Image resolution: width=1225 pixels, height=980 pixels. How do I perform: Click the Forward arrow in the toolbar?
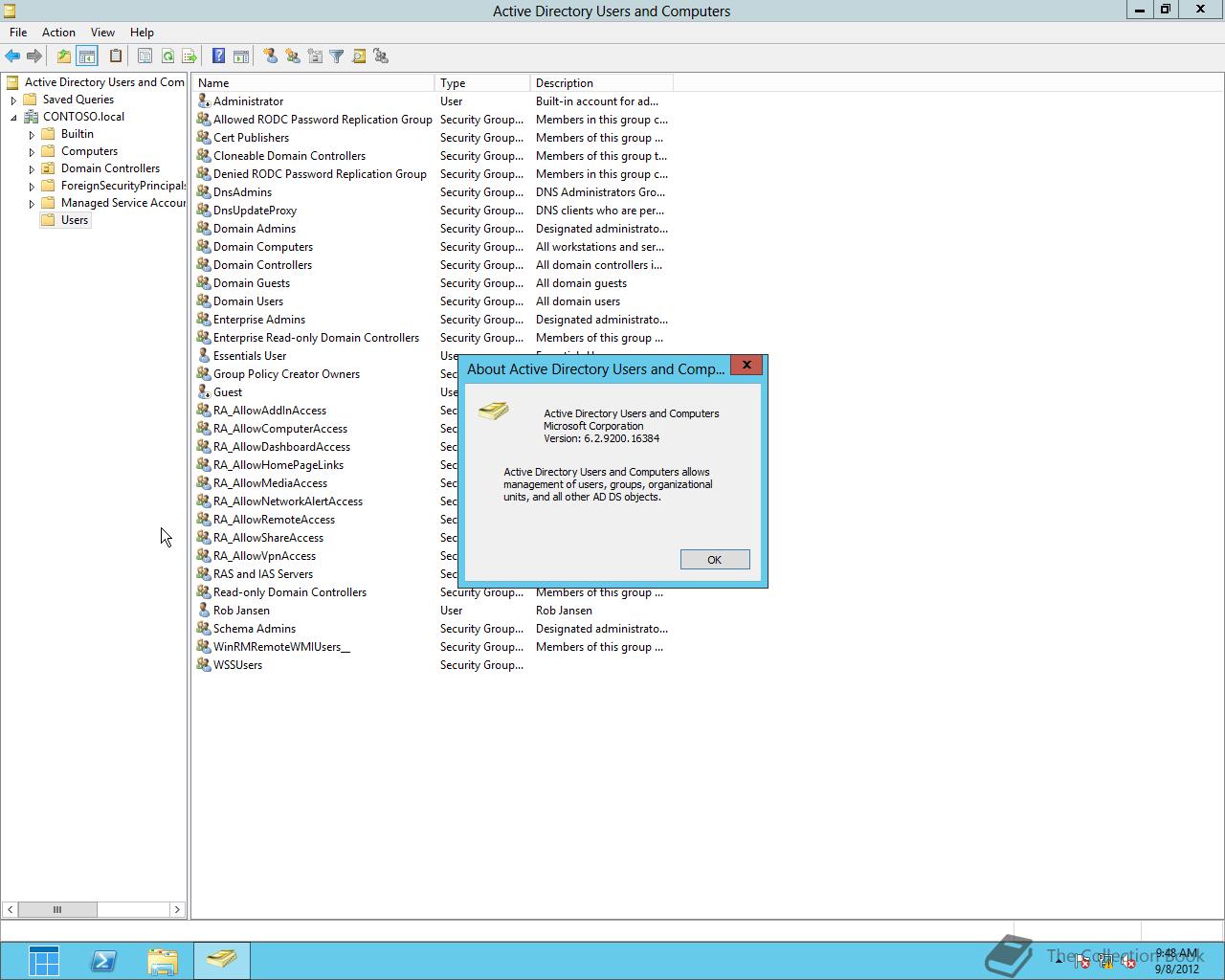(34, 56)
